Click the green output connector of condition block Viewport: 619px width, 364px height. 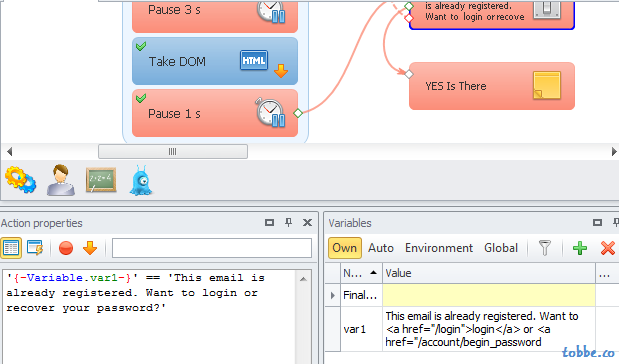[409, 6]
